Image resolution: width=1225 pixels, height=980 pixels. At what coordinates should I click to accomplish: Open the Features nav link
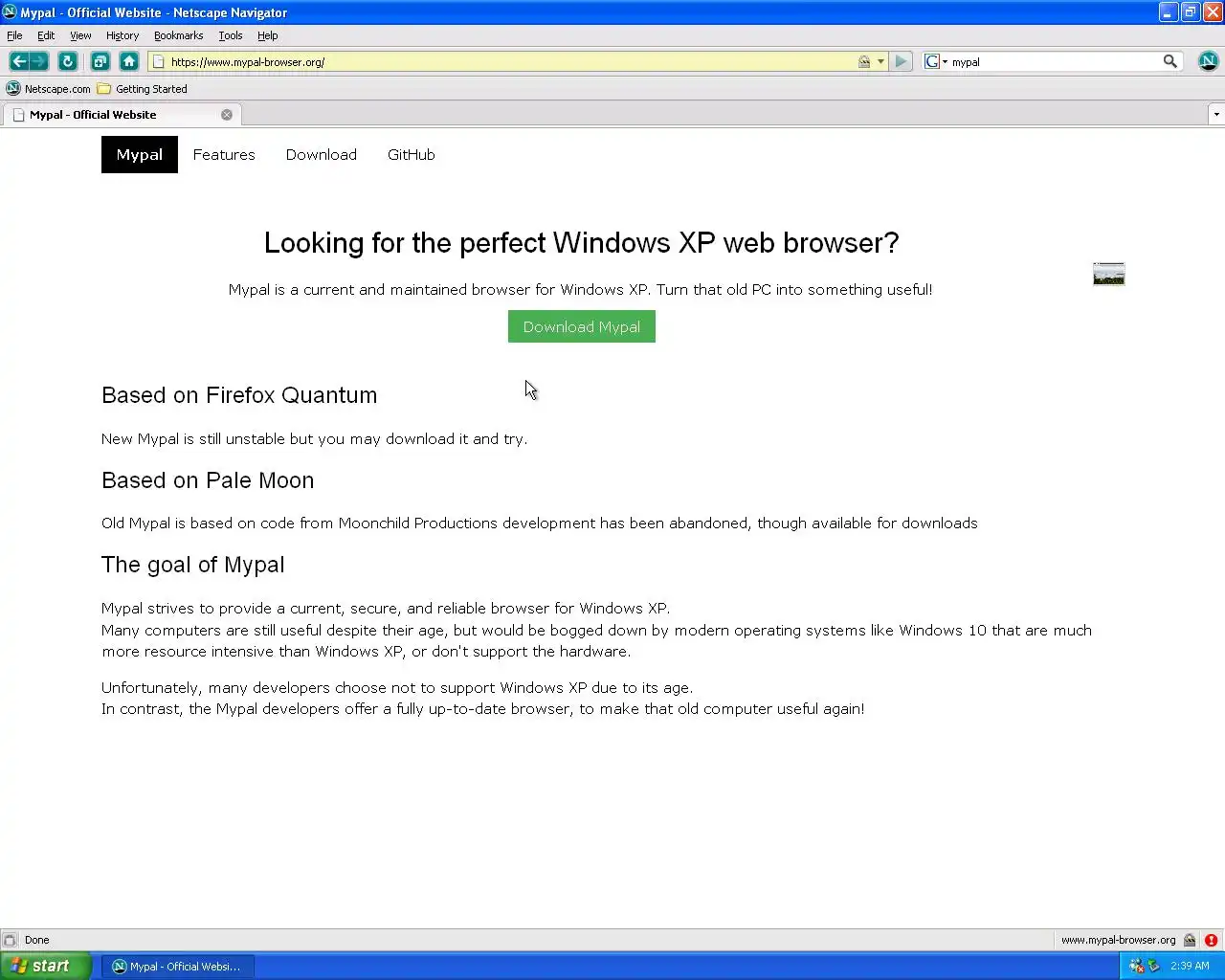pos(224,155)
